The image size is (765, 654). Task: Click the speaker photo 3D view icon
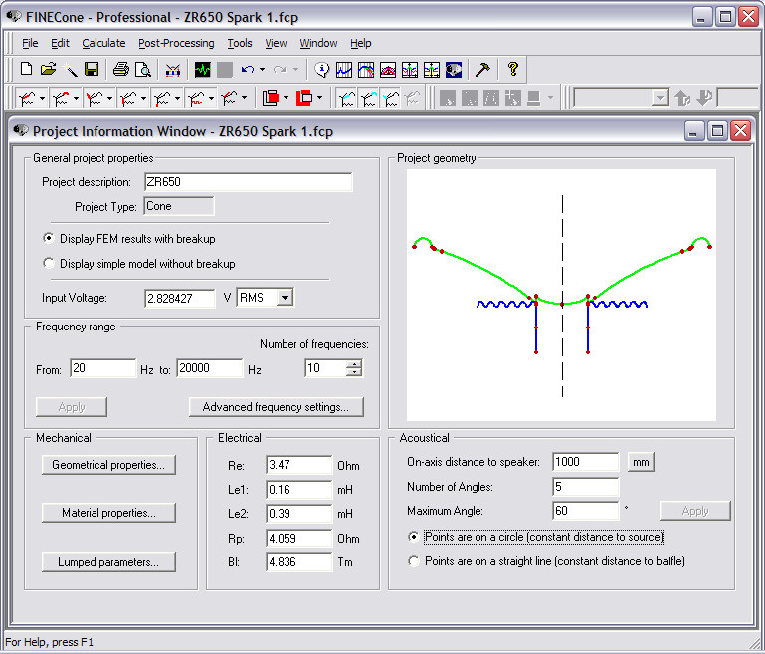tap(454, 70)
